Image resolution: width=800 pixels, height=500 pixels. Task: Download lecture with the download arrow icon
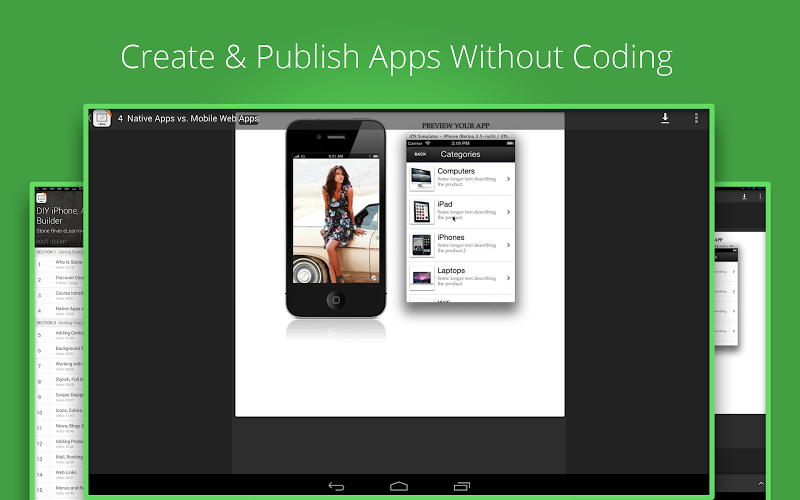(x=665, y=118)
